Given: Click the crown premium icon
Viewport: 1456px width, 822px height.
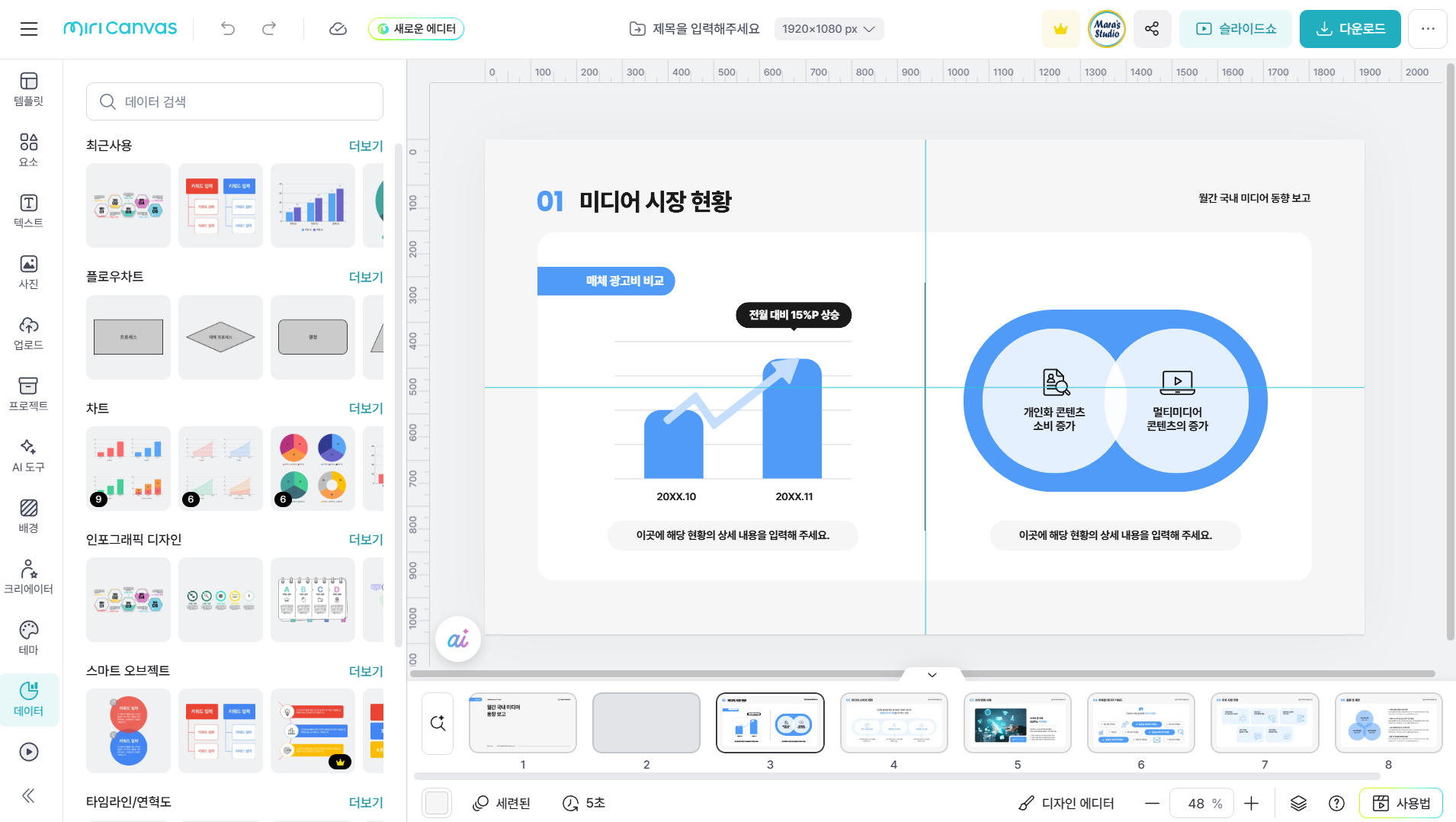Looking at the screenshot, I should pyautogui.click(x=1060, y=29).
